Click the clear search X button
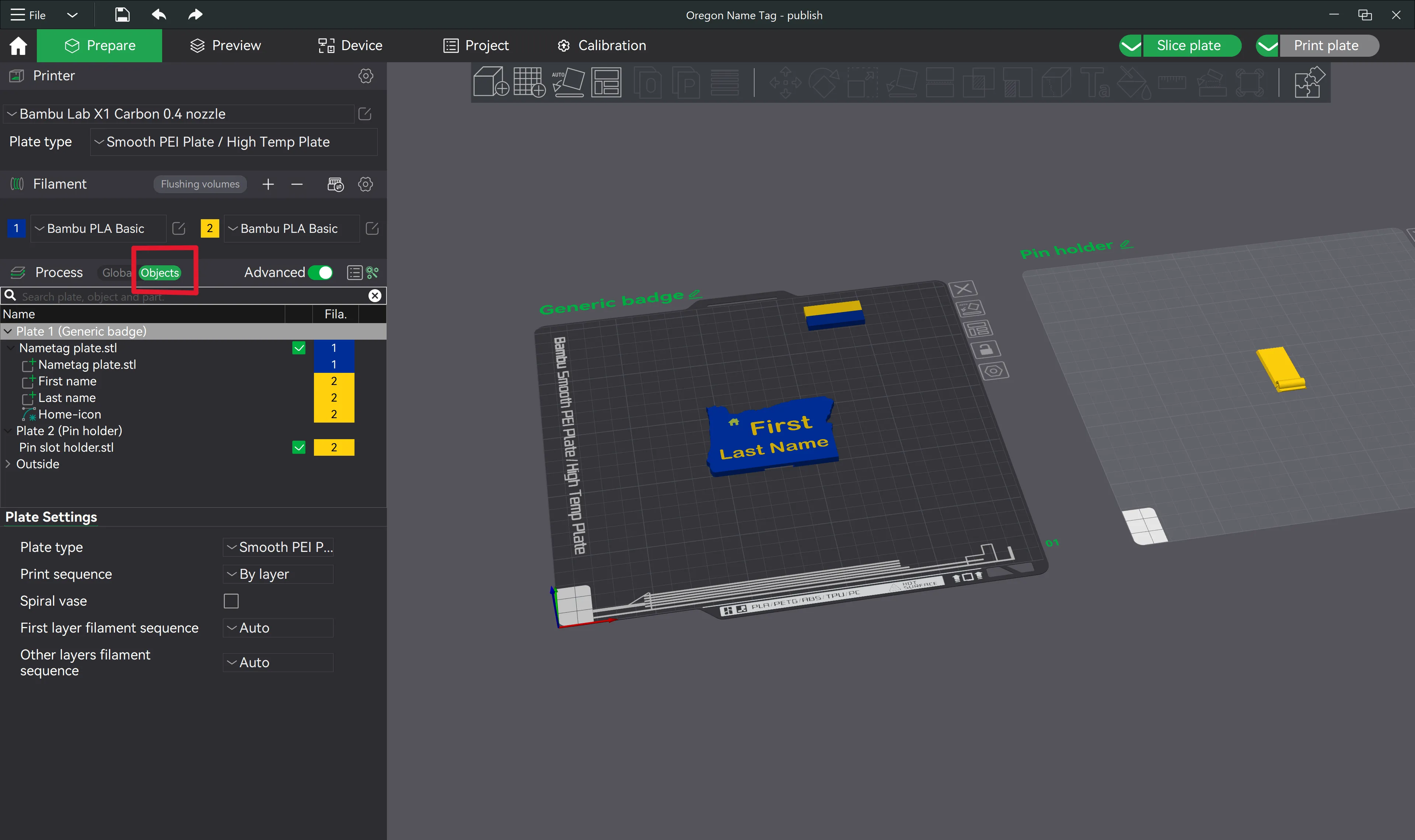Viewport: 1415px width, 840px height. coord(375,295)
